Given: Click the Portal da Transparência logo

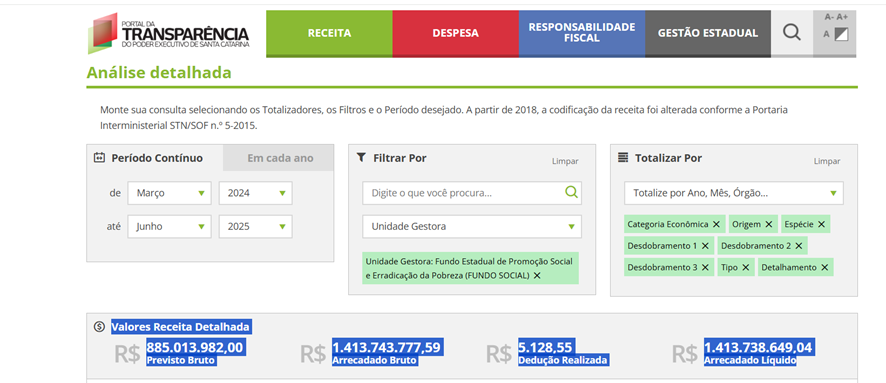Looking at the screenshot, I should 168,33.
